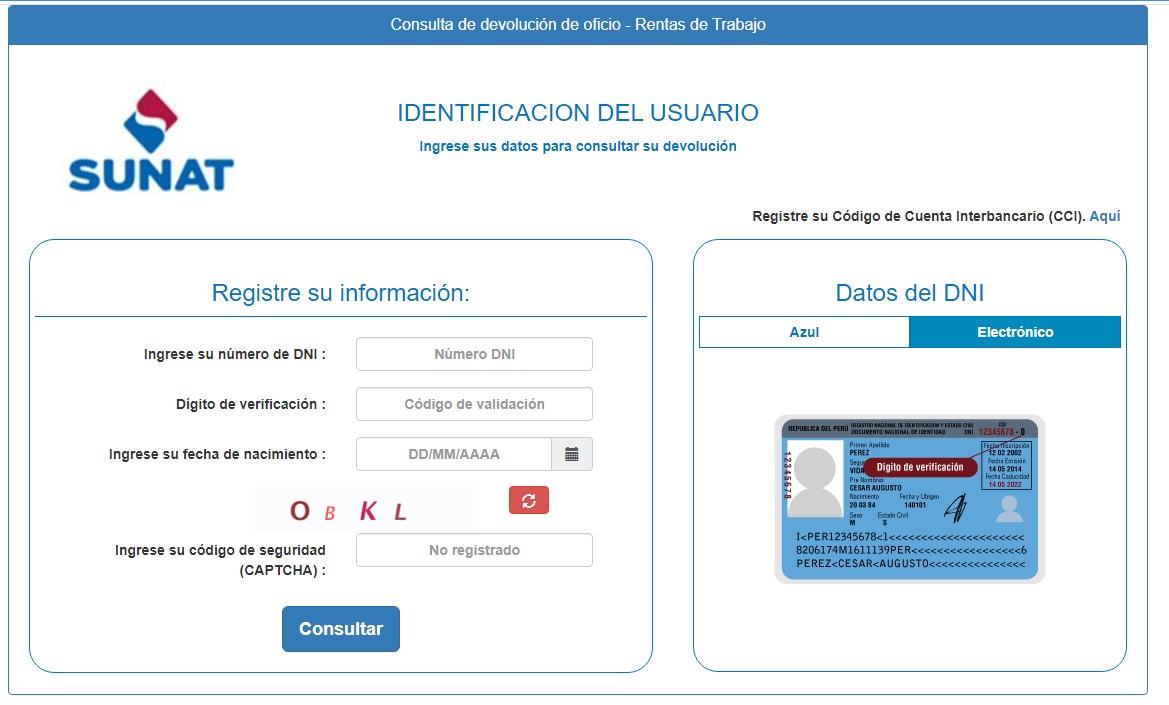This screenshot has width=1169, height=705.
Task: Follow the "Aquí" link to register CCI
Action: [1105, 216]
